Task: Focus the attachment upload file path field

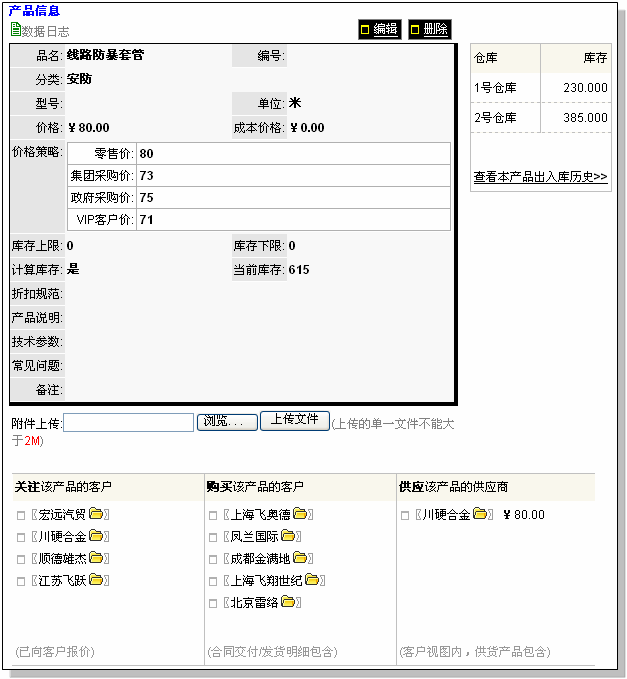Action: (x=129, y=423)
